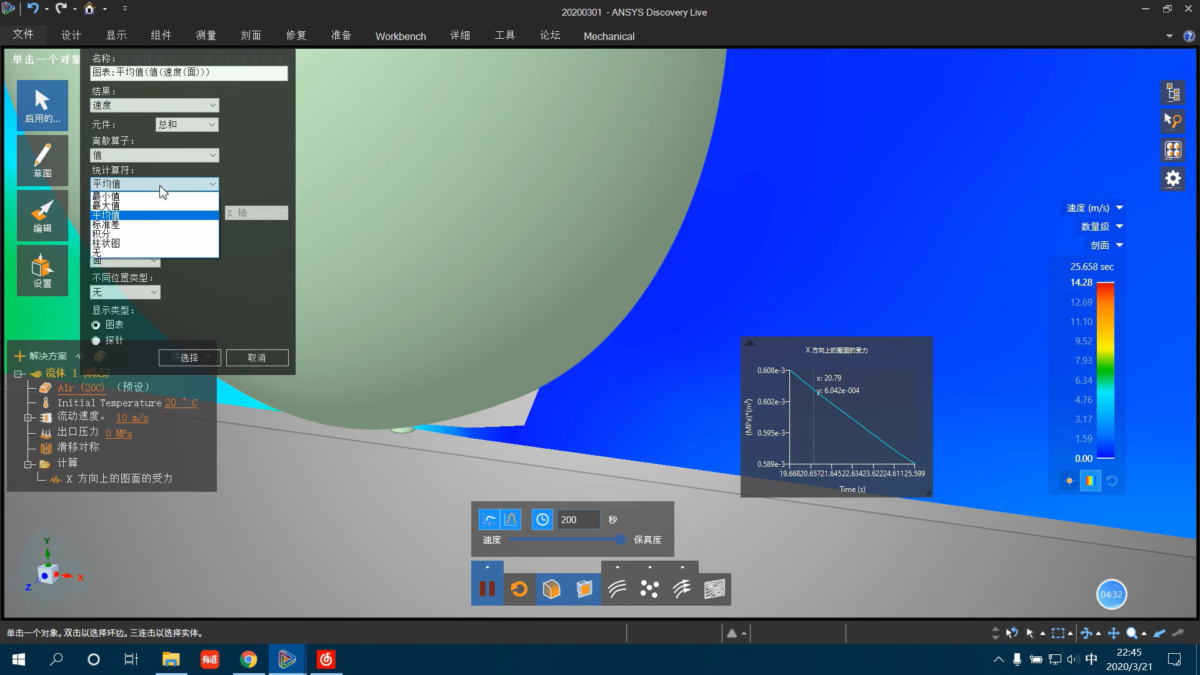The image size is (1200, 675).
Task: Choose 积分 from statistics list
Action: coord(154,234)
